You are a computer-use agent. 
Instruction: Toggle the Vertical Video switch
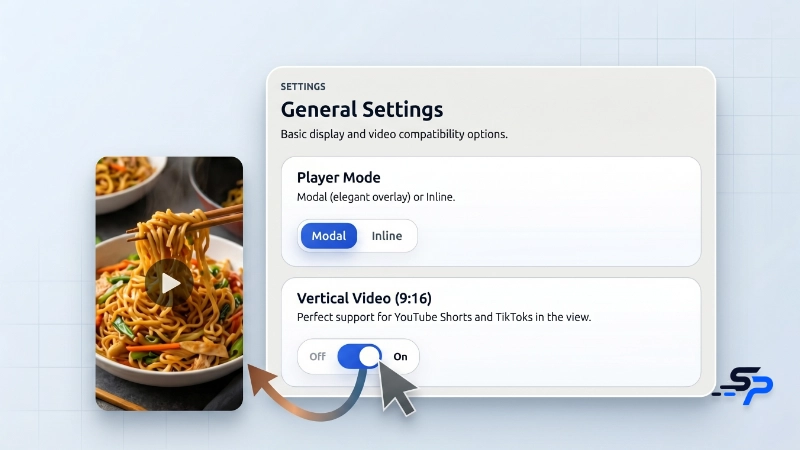360,356
